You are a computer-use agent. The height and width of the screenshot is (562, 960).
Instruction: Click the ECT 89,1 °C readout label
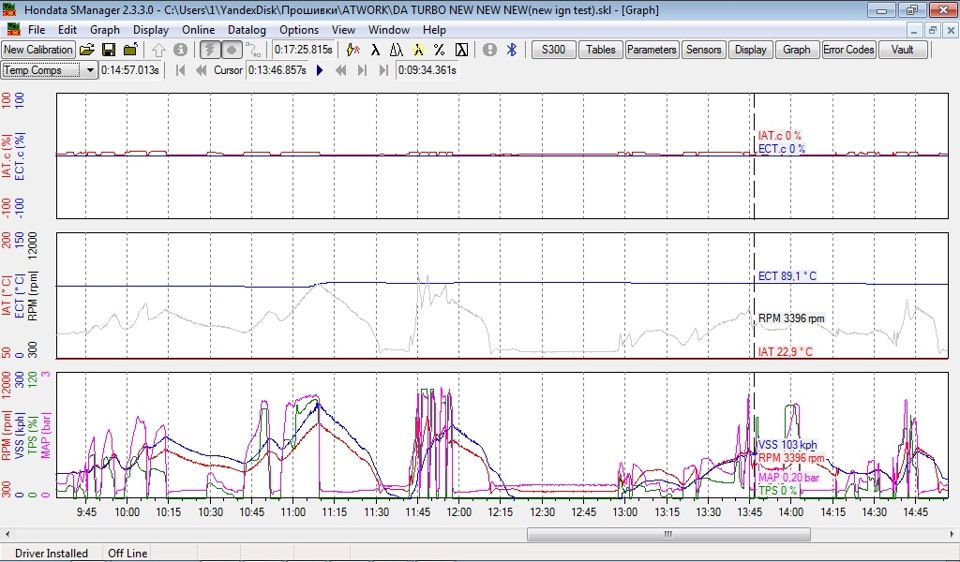[787, 276]
